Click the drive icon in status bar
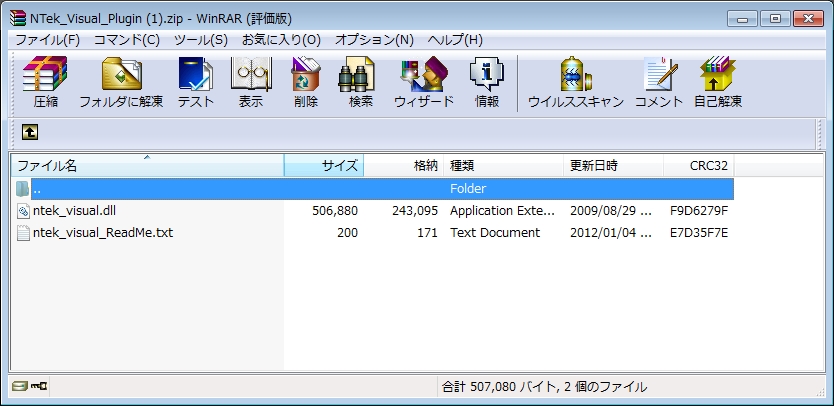The width and height of the screenshot is (834, 406). [20, 386]
